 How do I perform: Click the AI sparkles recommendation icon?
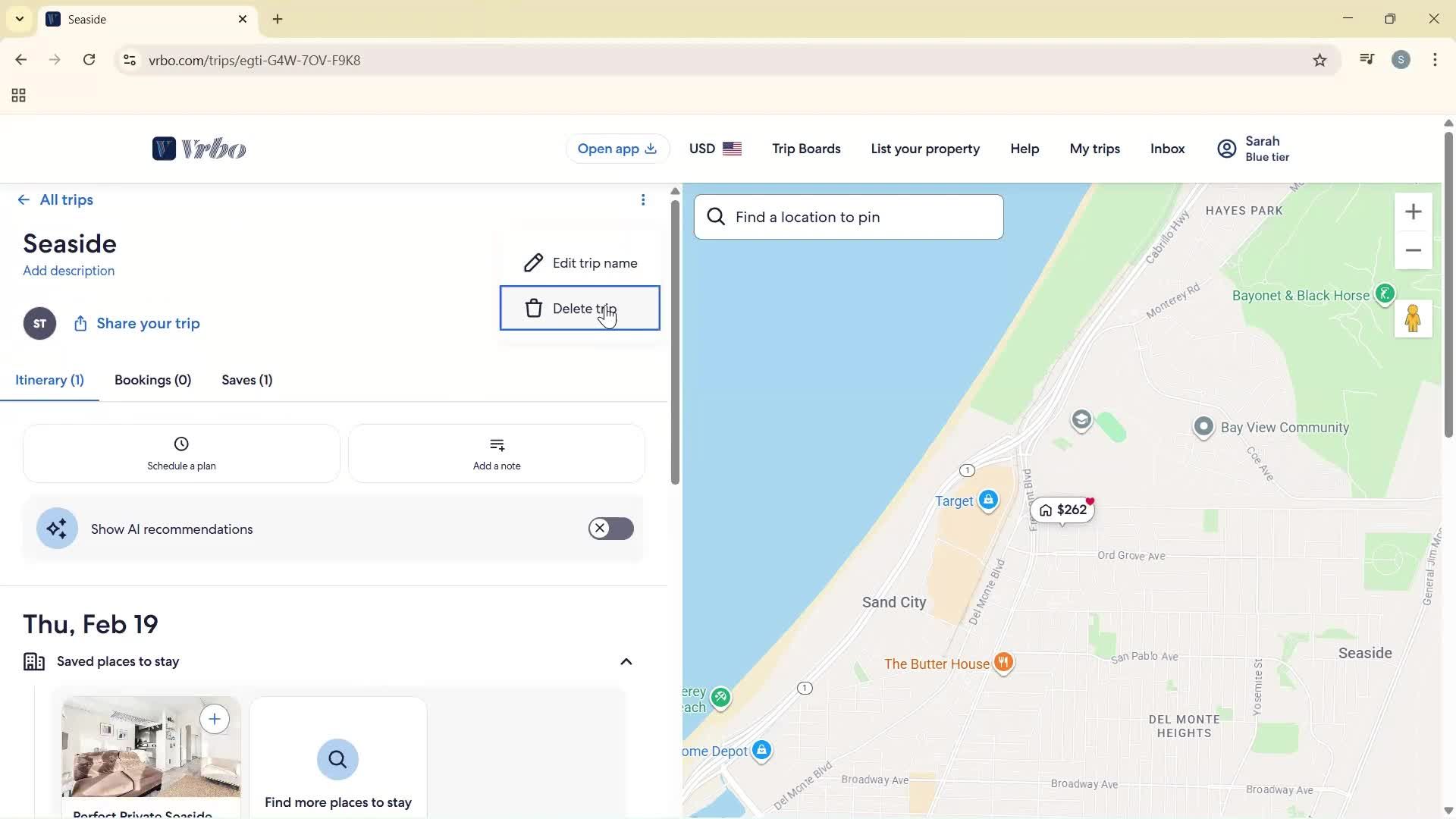click(x=56, y=528)
